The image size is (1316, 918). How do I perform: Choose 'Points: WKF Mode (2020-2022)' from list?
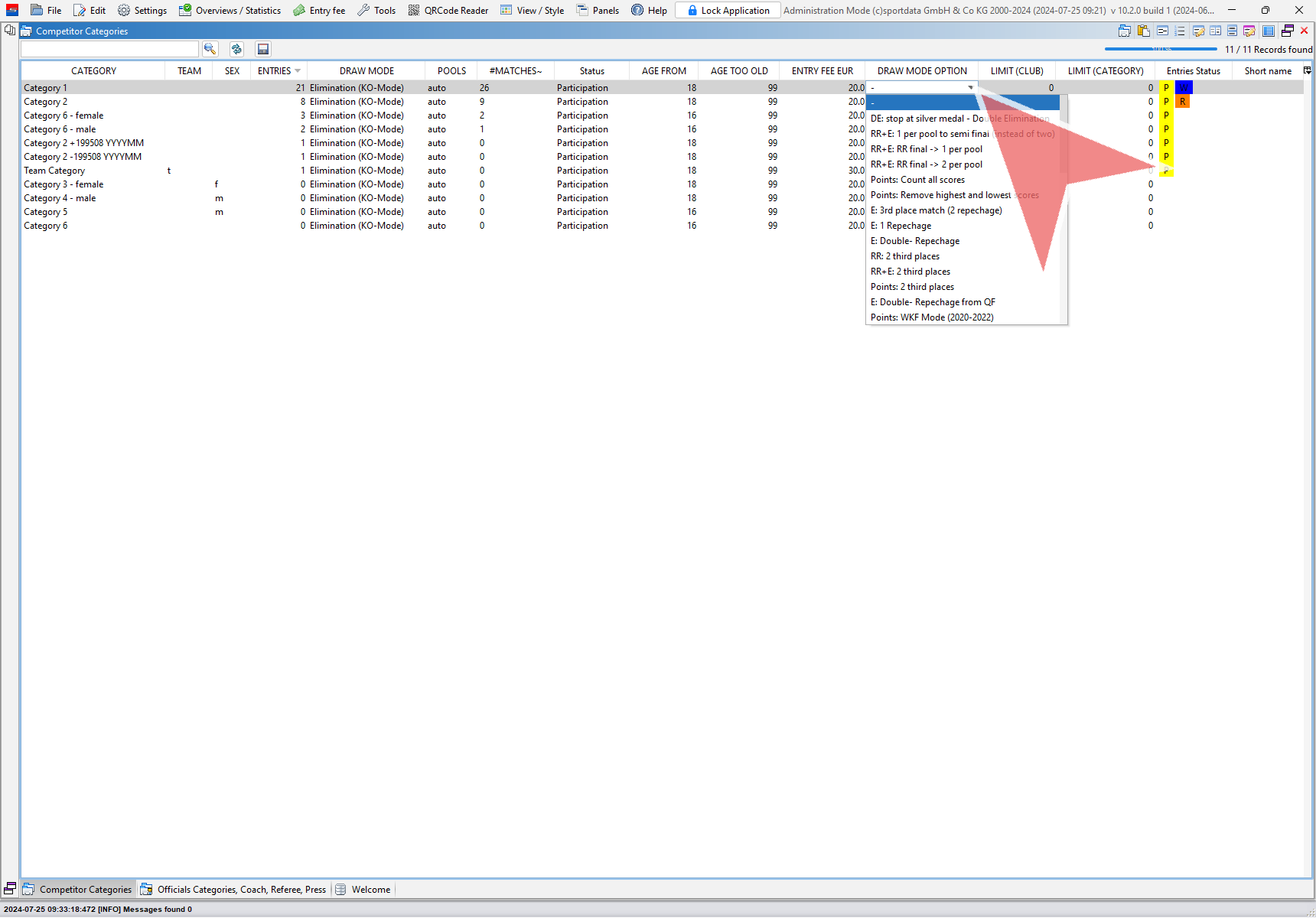[x=931, y=317]
